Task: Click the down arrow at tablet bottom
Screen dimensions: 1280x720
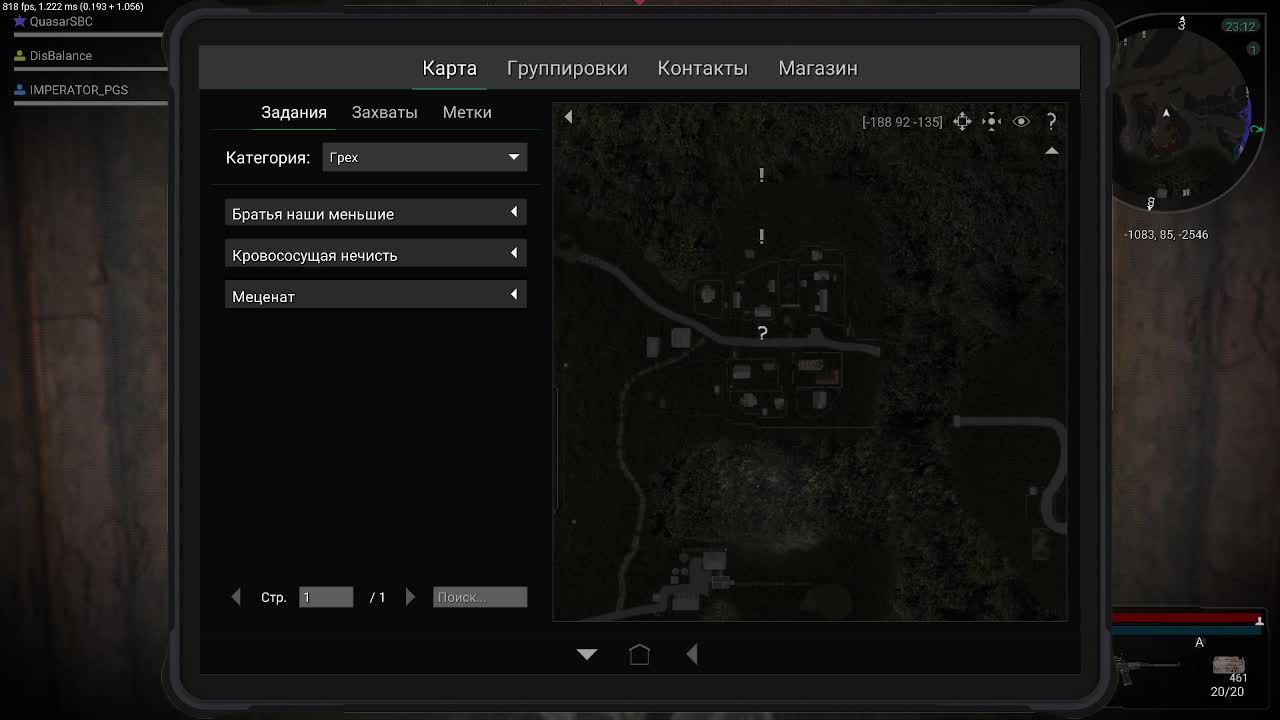Action: [x=587, y=654]
